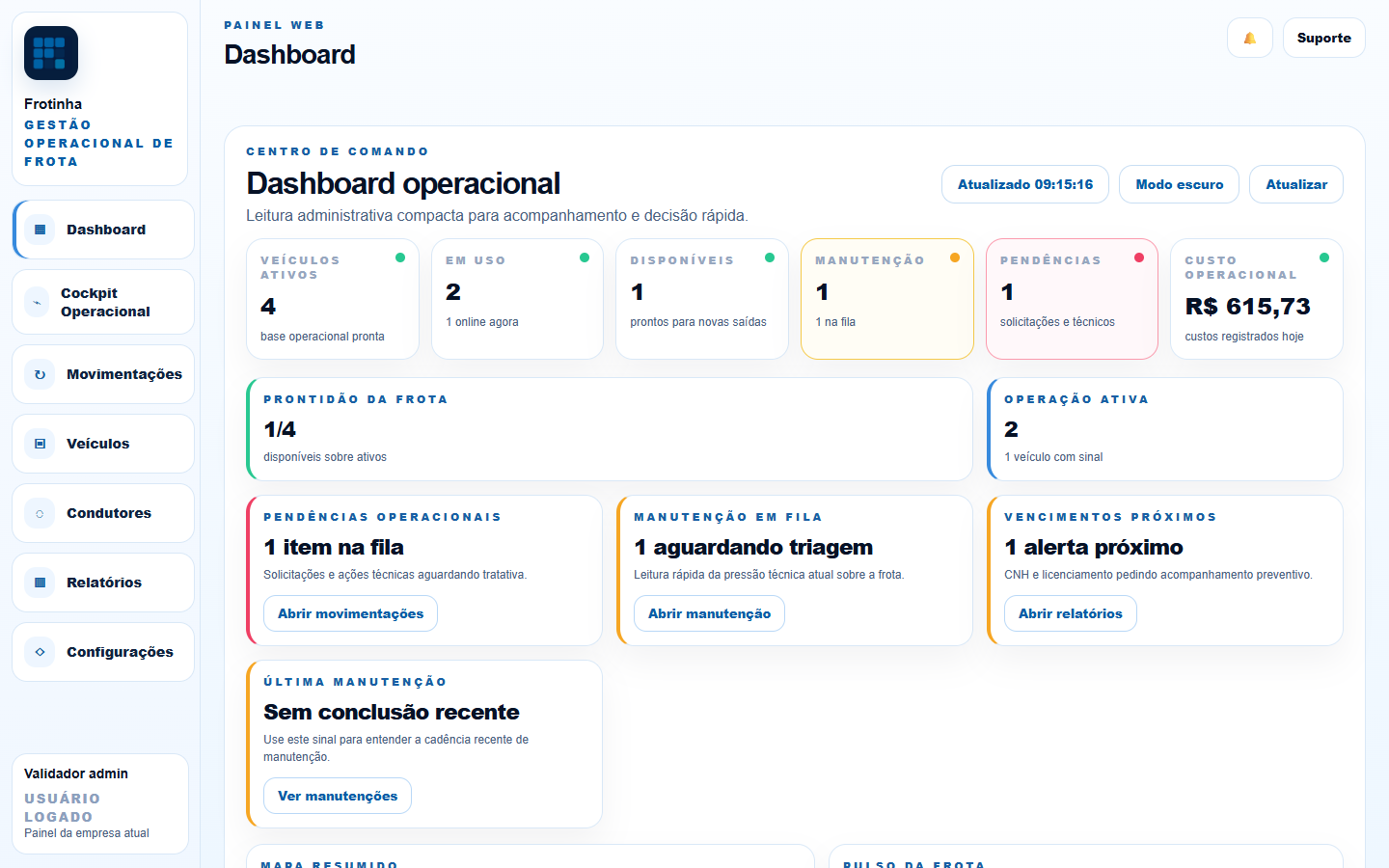Toggle Modo escuro
This screenshot has height=868, width=1389.
(1179, 184)
